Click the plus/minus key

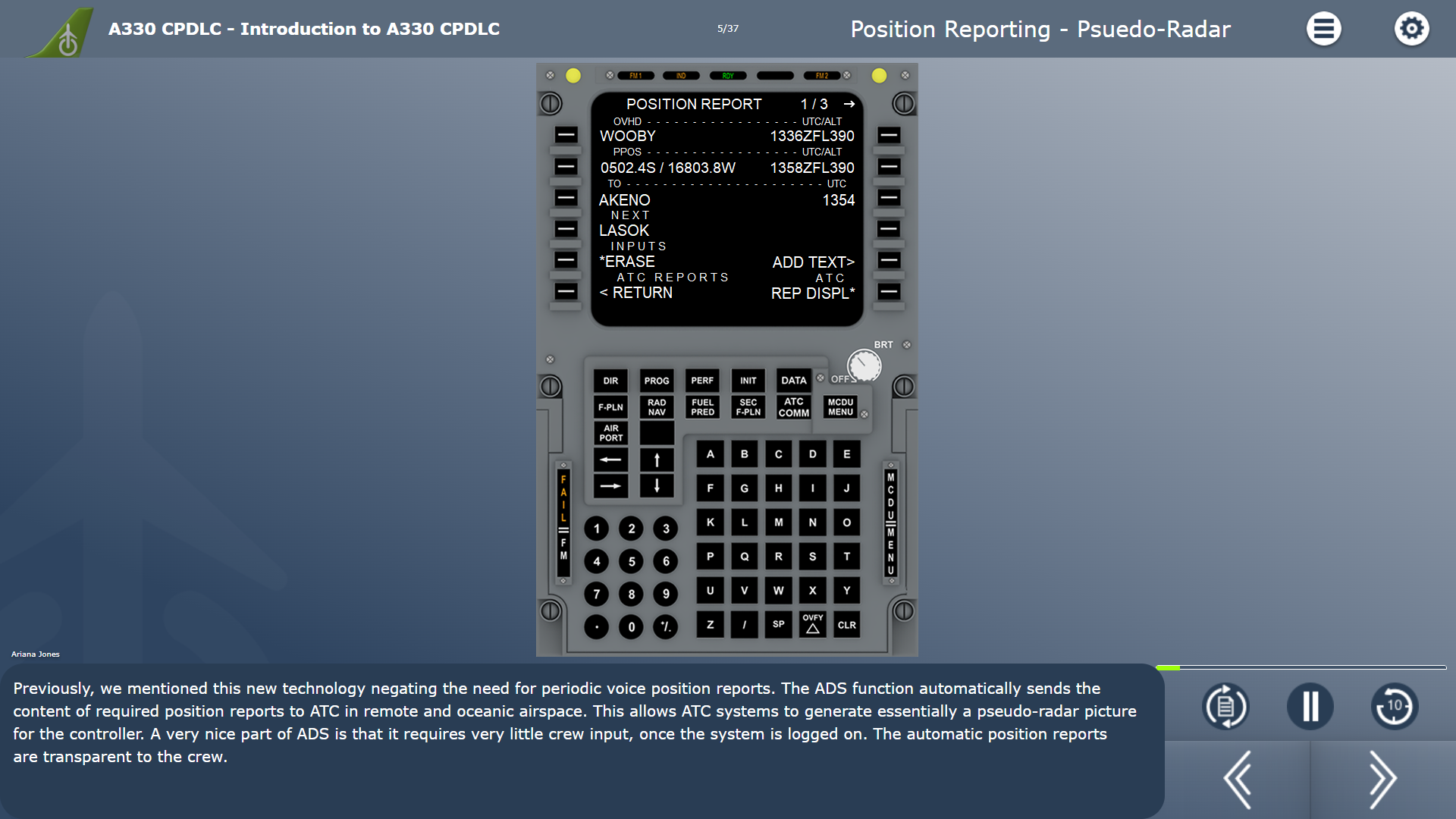[665, 626]
